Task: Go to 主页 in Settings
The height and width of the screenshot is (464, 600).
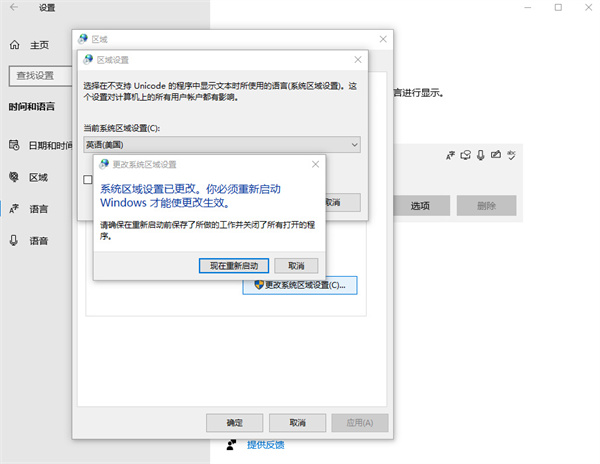Action: coord(39,45)
